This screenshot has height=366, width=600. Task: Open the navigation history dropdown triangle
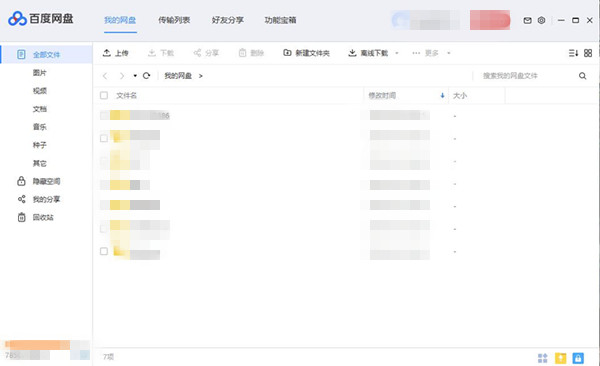[135, 76]
